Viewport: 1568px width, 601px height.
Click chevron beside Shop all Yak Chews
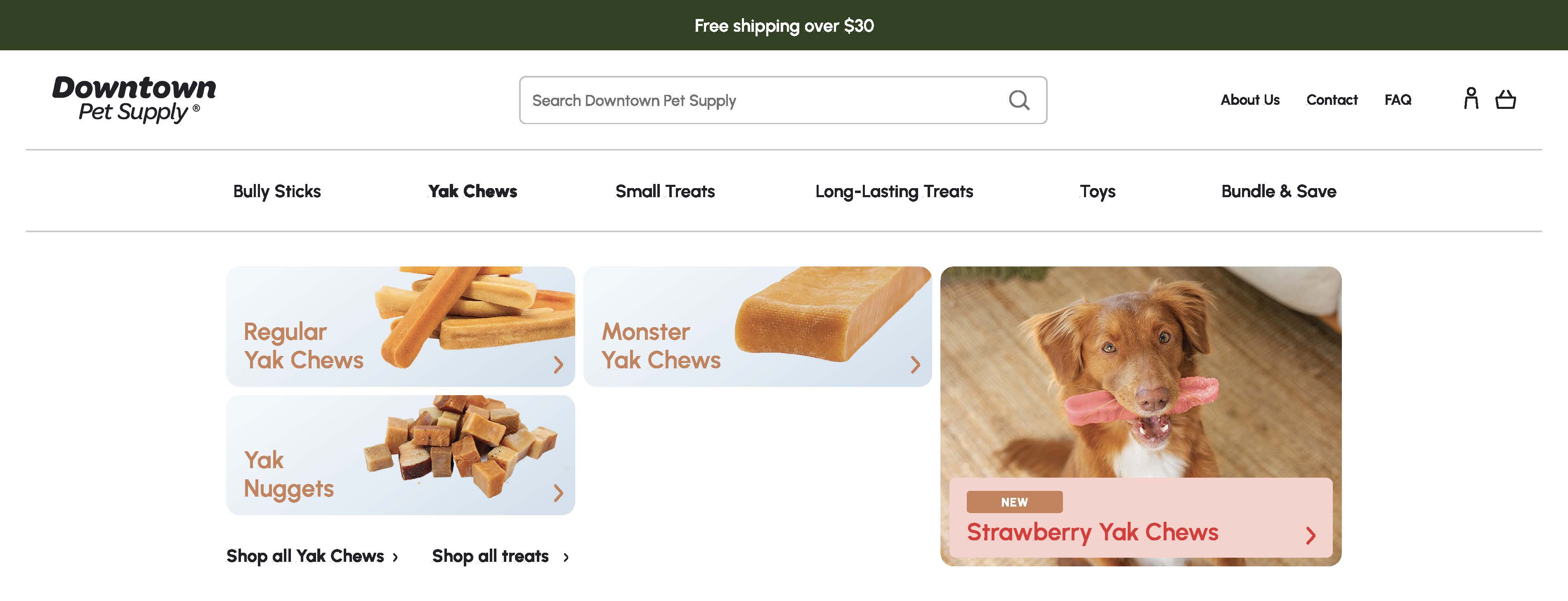396,557
